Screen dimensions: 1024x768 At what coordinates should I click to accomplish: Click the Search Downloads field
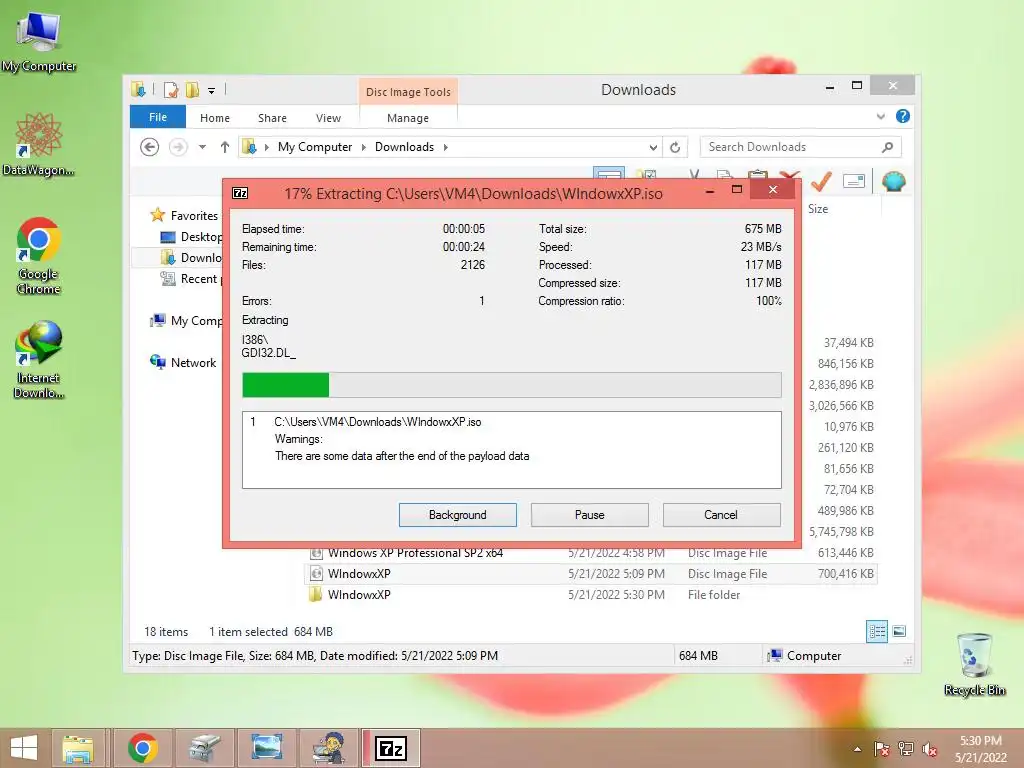[x=790, y=147]
